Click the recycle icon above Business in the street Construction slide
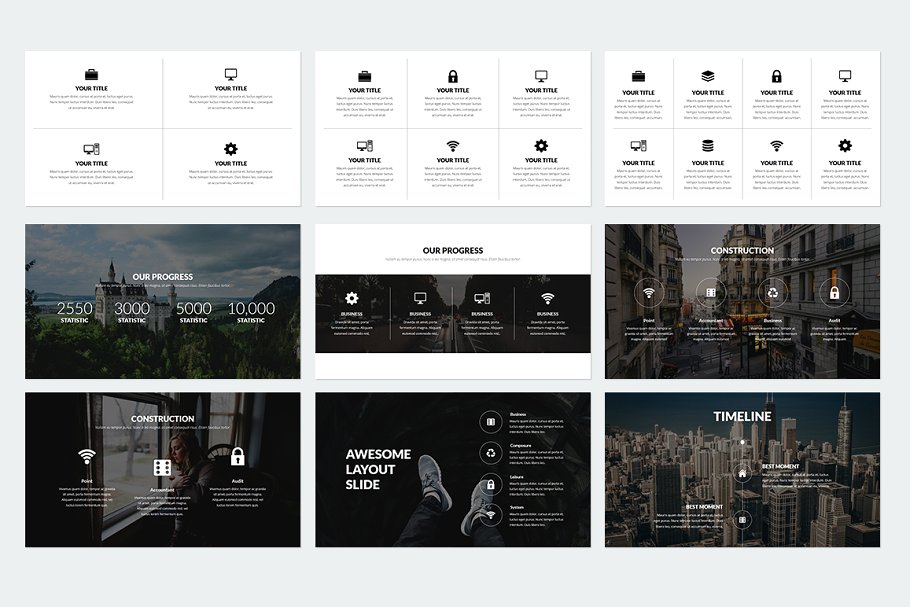This screenshot has height=607, width=910. point(772,293)
